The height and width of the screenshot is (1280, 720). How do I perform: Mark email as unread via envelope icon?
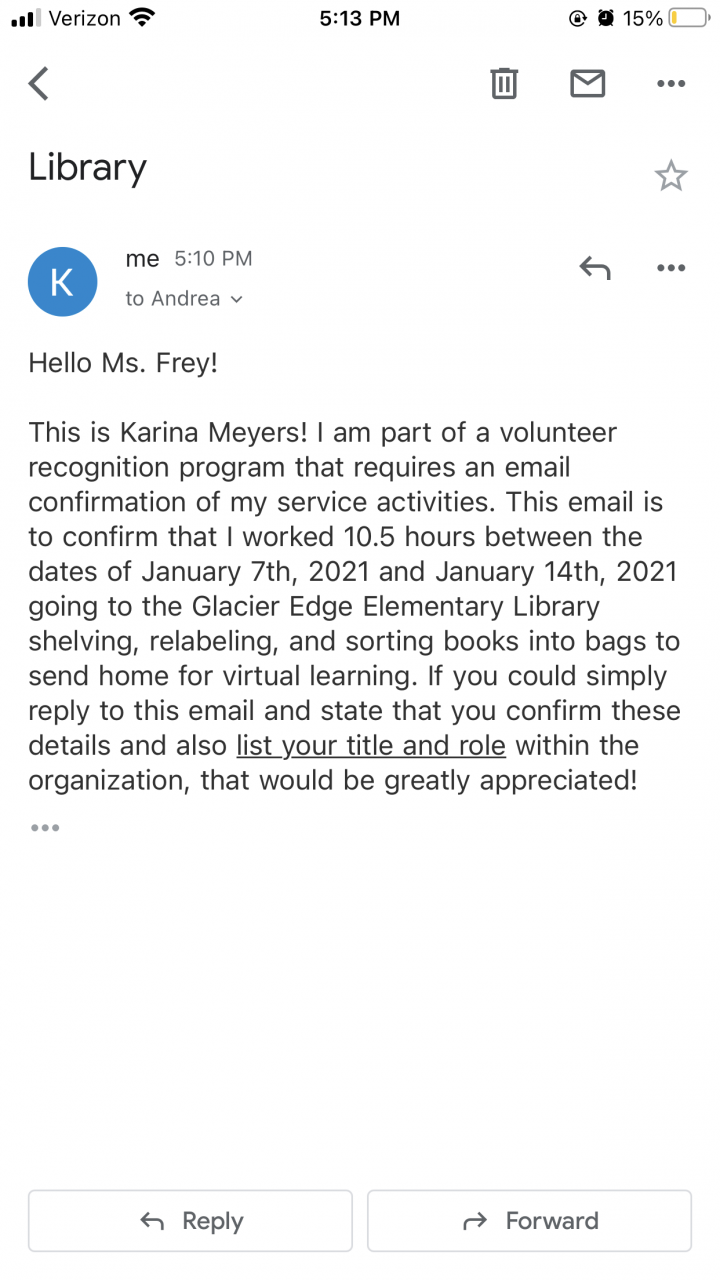(x=588, y=84)
